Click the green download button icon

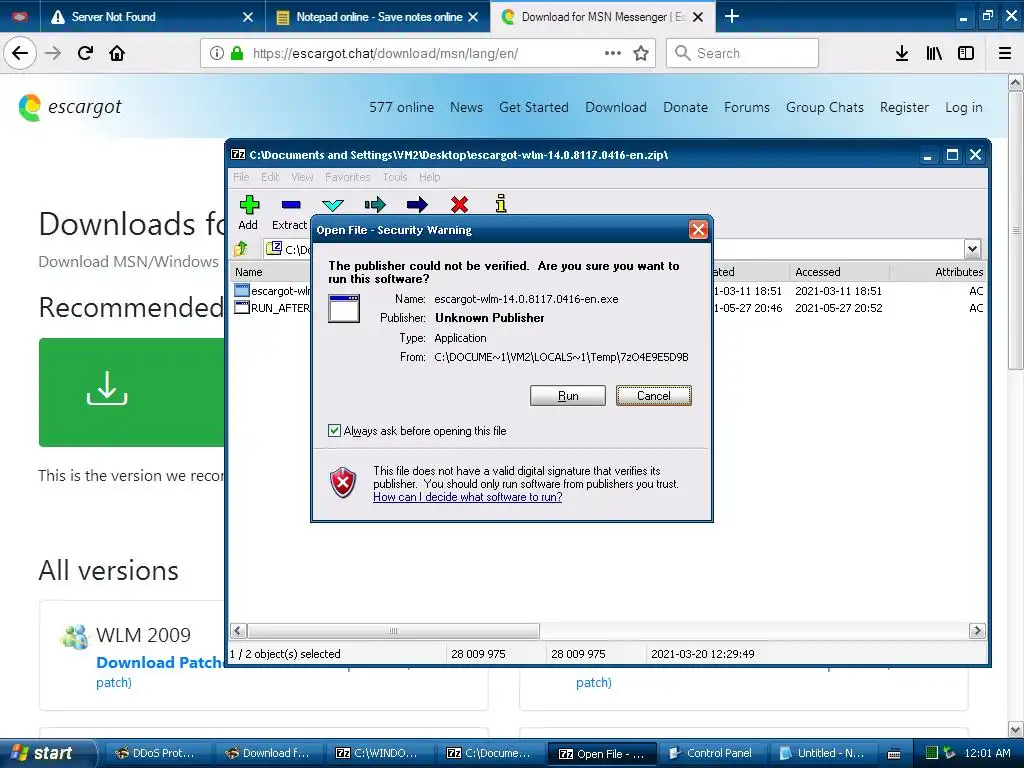pyautogui.click(x=107, y=388)
